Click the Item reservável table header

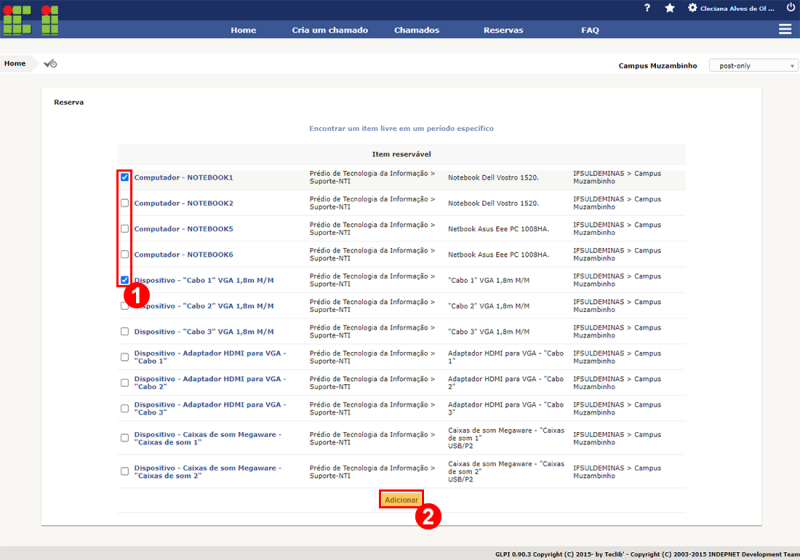[x=401, y=154]
